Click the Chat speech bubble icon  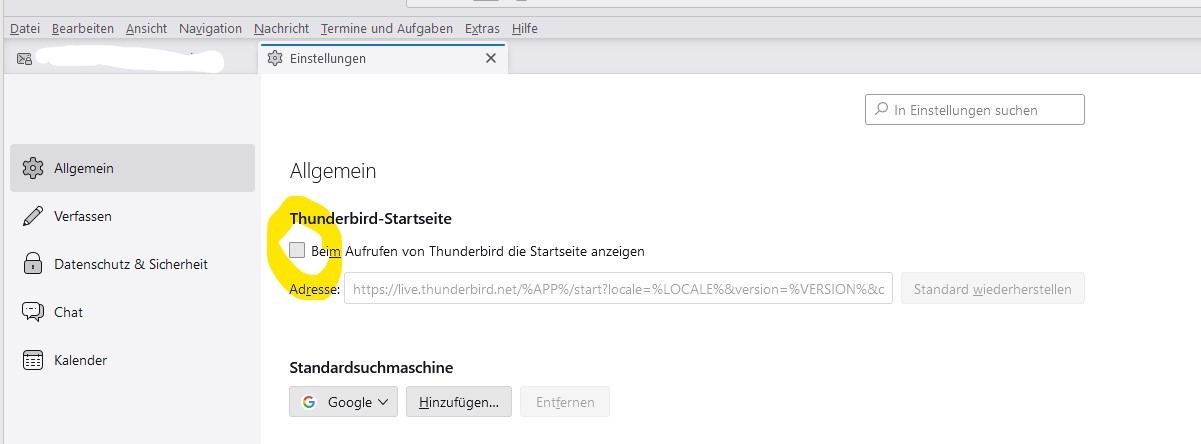pyautogui.click(x=33, y=312)
